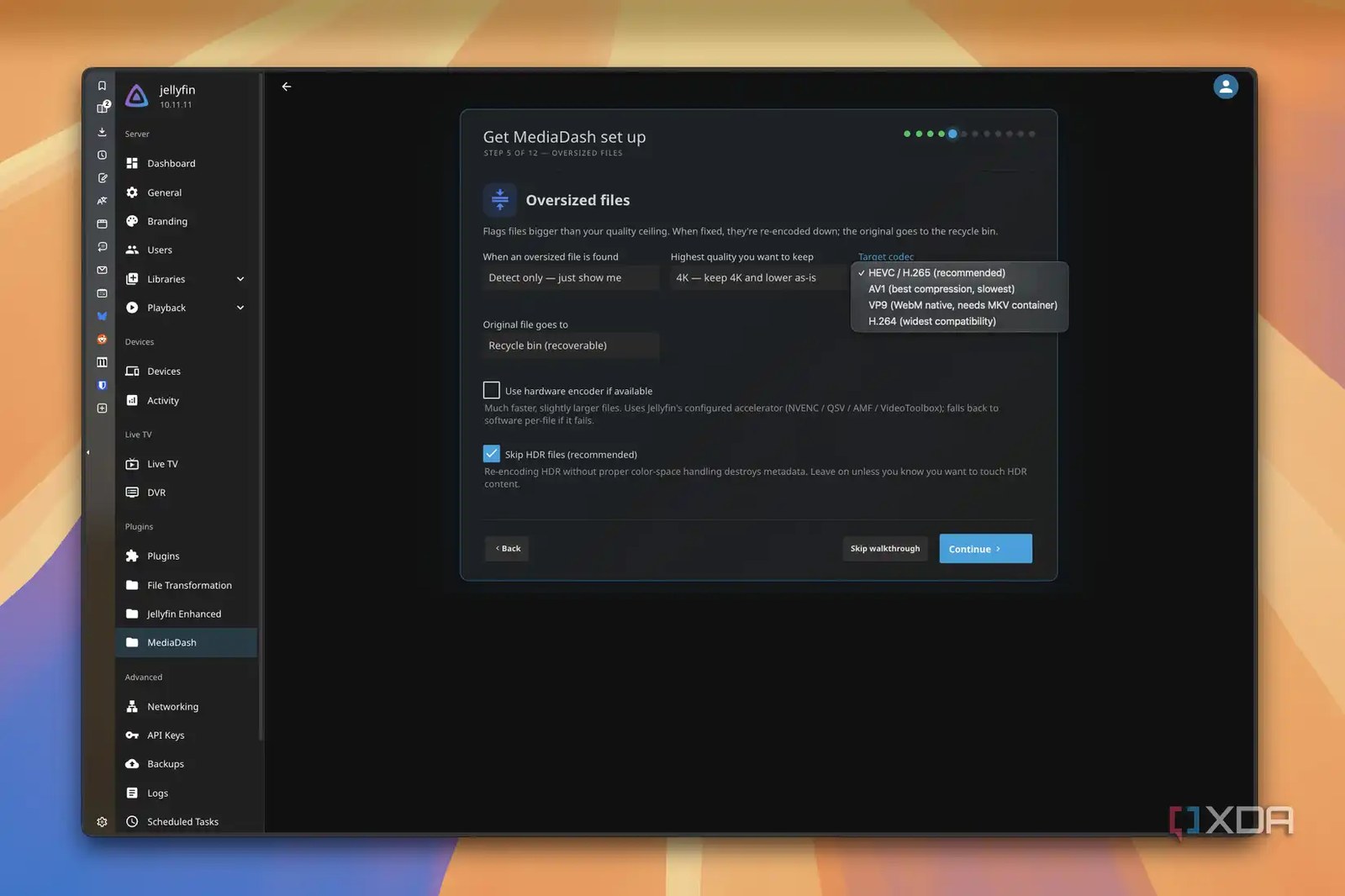Open the Live TV settings
Viewport: 1345px width, 896px height.
(187, 464)
